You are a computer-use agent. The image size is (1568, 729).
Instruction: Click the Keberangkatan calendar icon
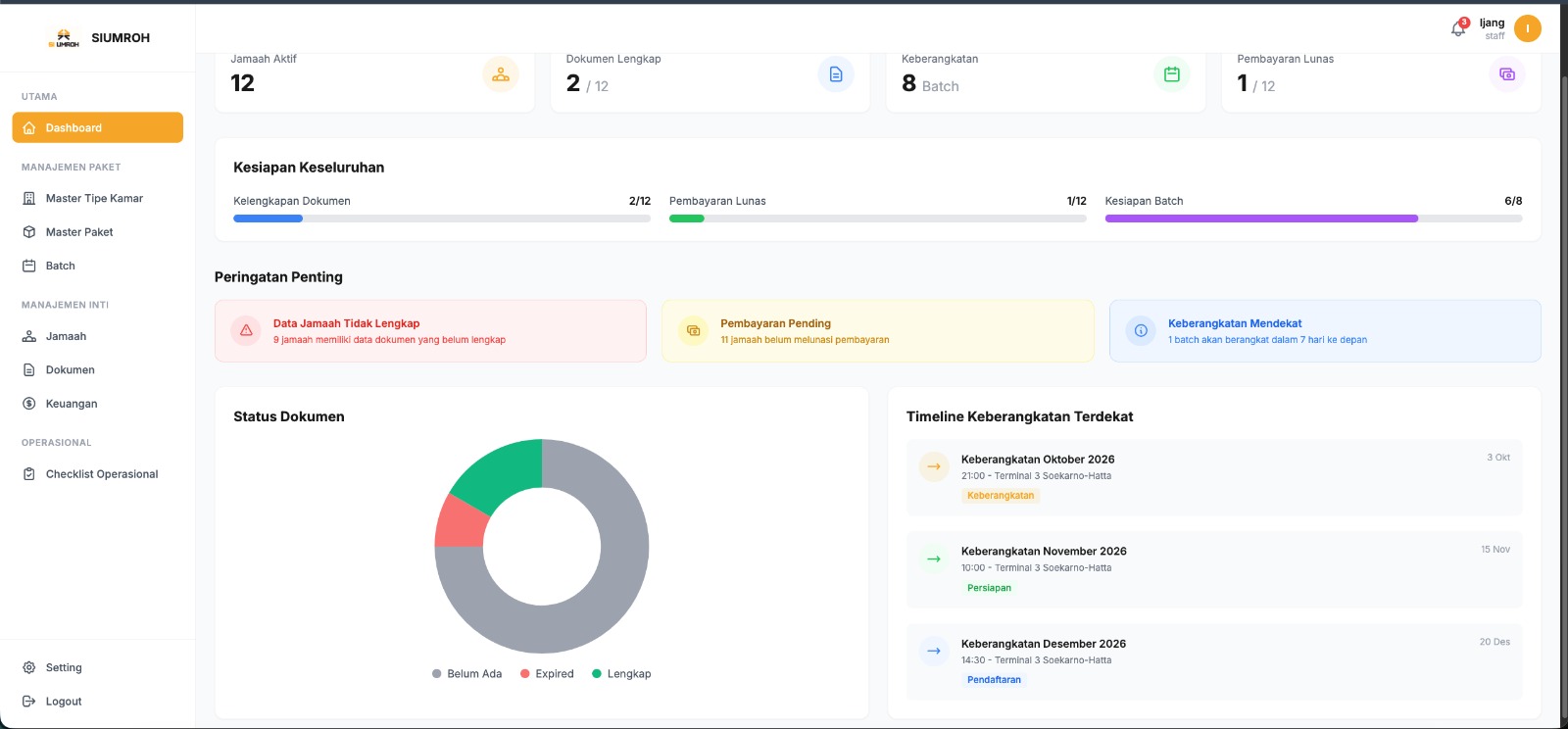coord(1171,74)
